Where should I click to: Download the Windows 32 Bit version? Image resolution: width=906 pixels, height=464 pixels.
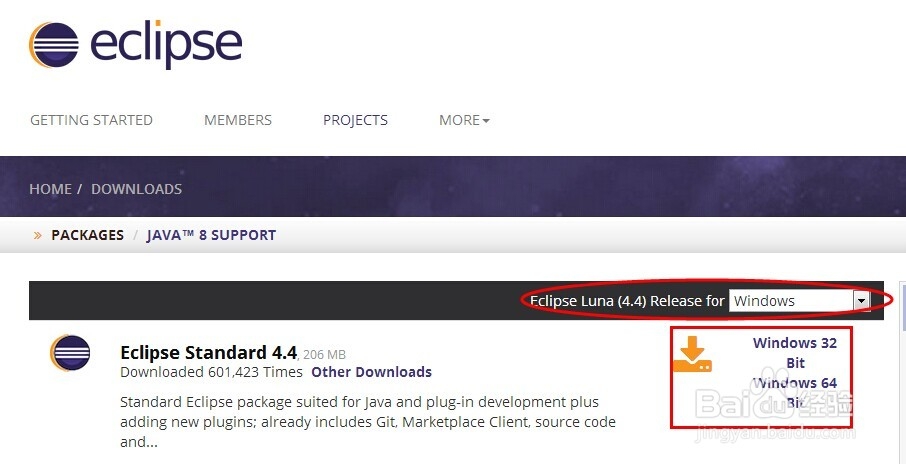pos(795,352)
